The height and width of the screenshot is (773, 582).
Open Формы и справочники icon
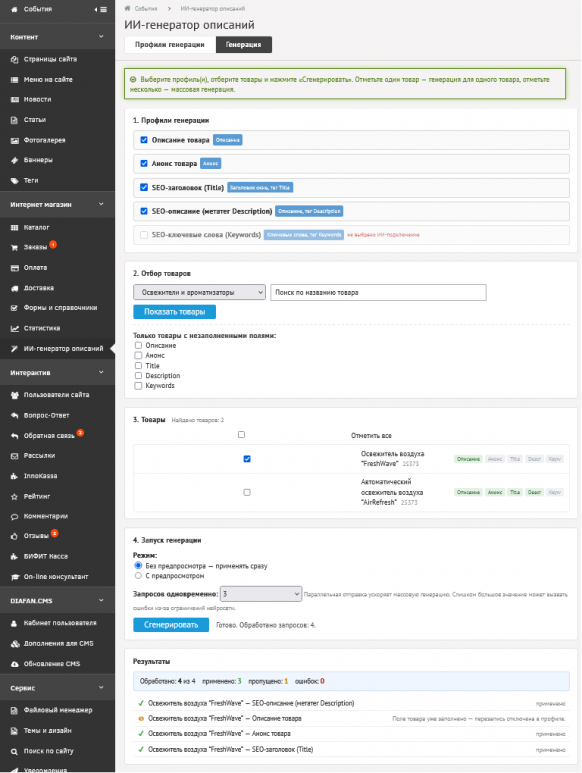(14, 308)
